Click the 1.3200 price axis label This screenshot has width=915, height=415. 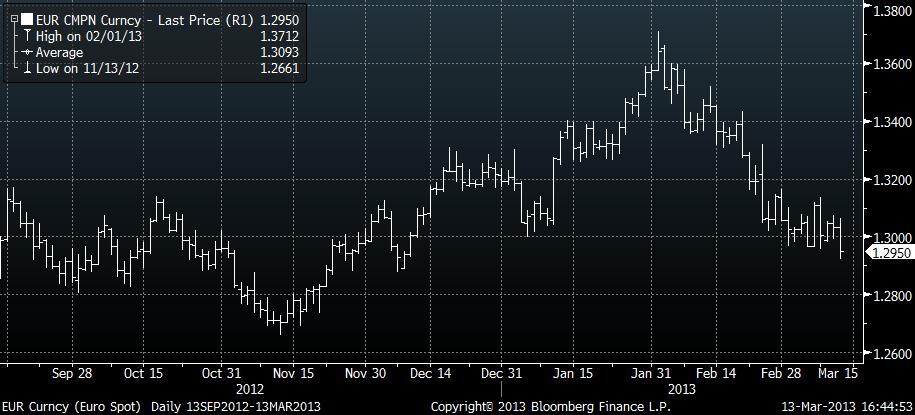point(892,181)
